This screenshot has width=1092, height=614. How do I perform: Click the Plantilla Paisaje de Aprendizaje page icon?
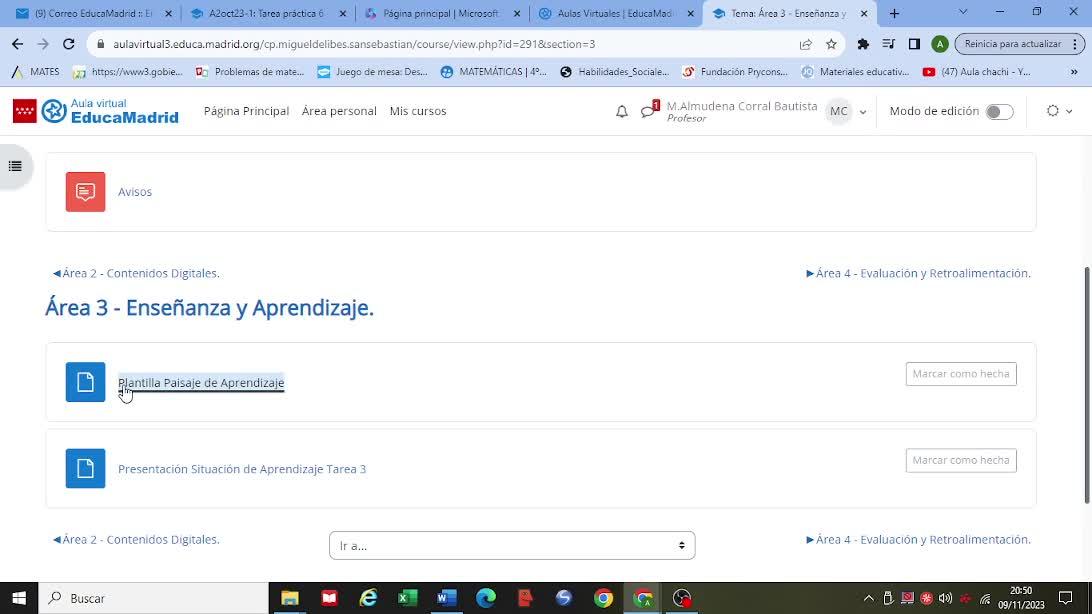tap(85, 382)
